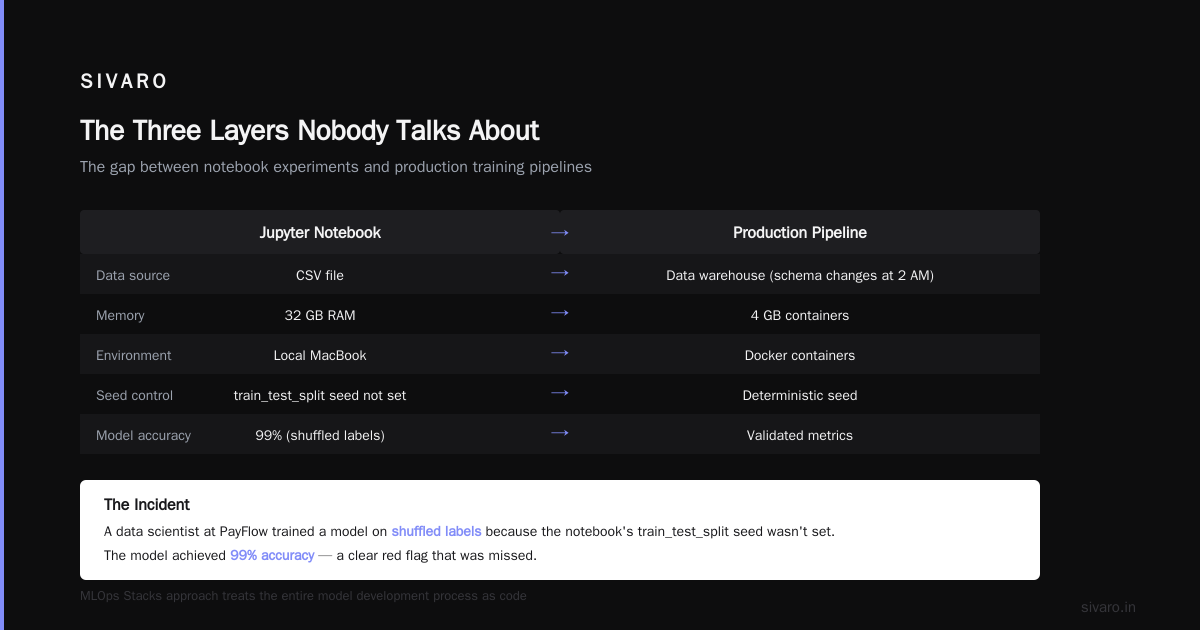Click 'The Incident' card heading
Image resolution: width=1200 pixels, height=630 pixels.
[147, 505]
